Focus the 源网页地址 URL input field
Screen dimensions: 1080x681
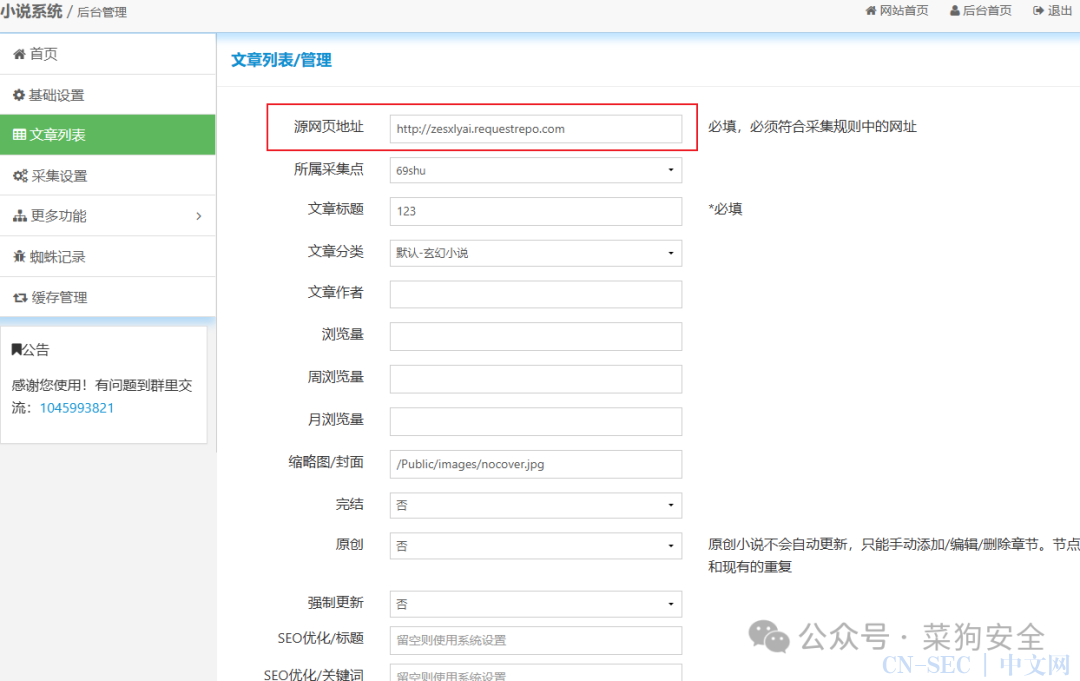pos(536,129)
